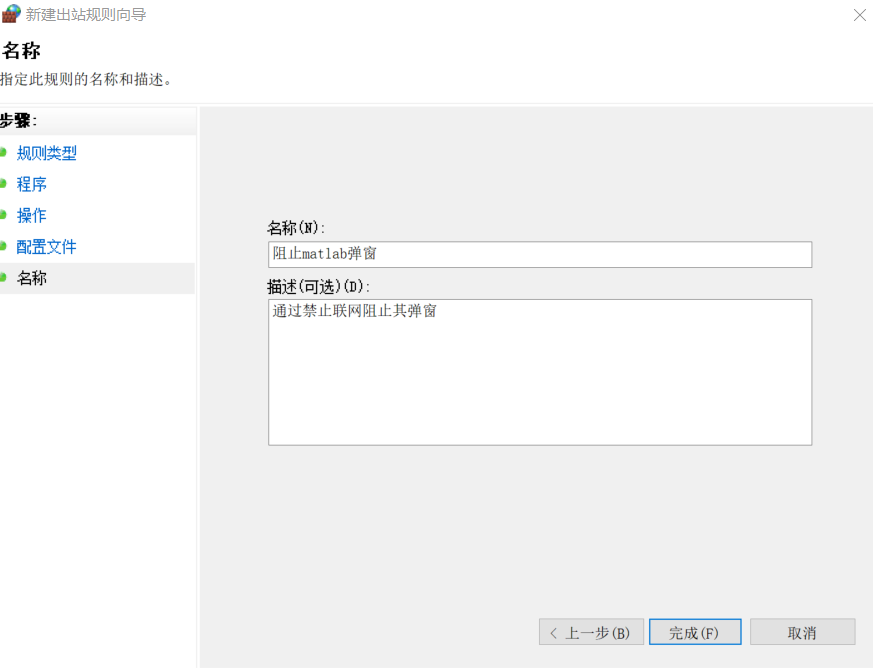Image resolution: width=873 pixels, height=668 pixels.
Task: Go to the 操作 step
Action: coord(32,215)
